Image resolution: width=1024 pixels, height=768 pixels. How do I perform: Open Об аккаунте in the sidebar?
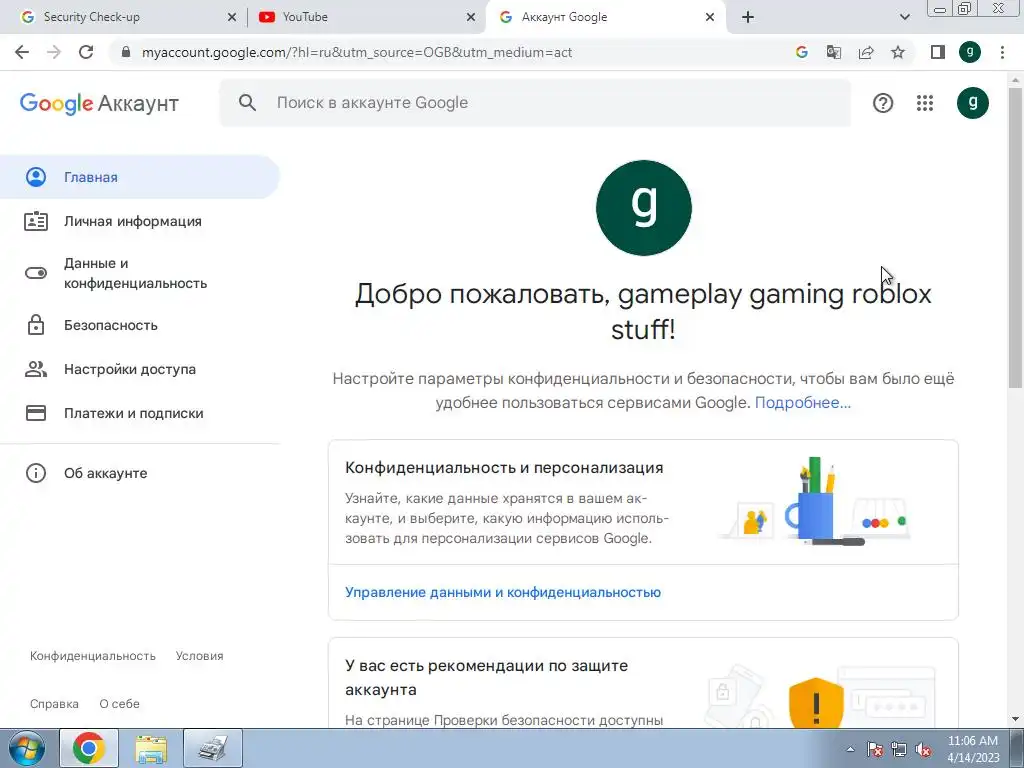tap(140, 473)
